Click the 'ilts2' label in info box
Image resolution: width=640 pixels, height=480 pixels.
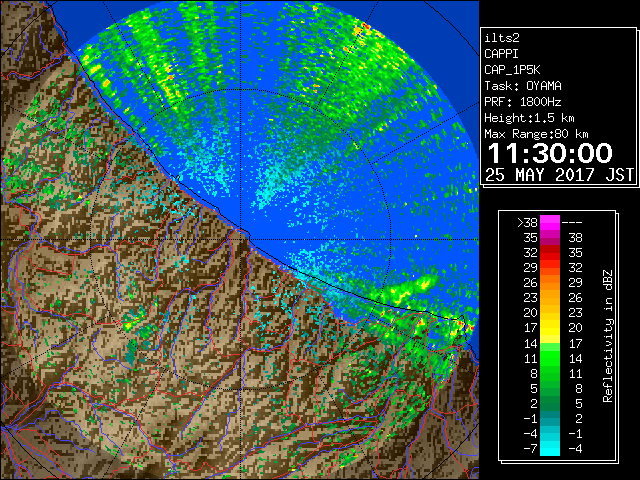(502, 38)
